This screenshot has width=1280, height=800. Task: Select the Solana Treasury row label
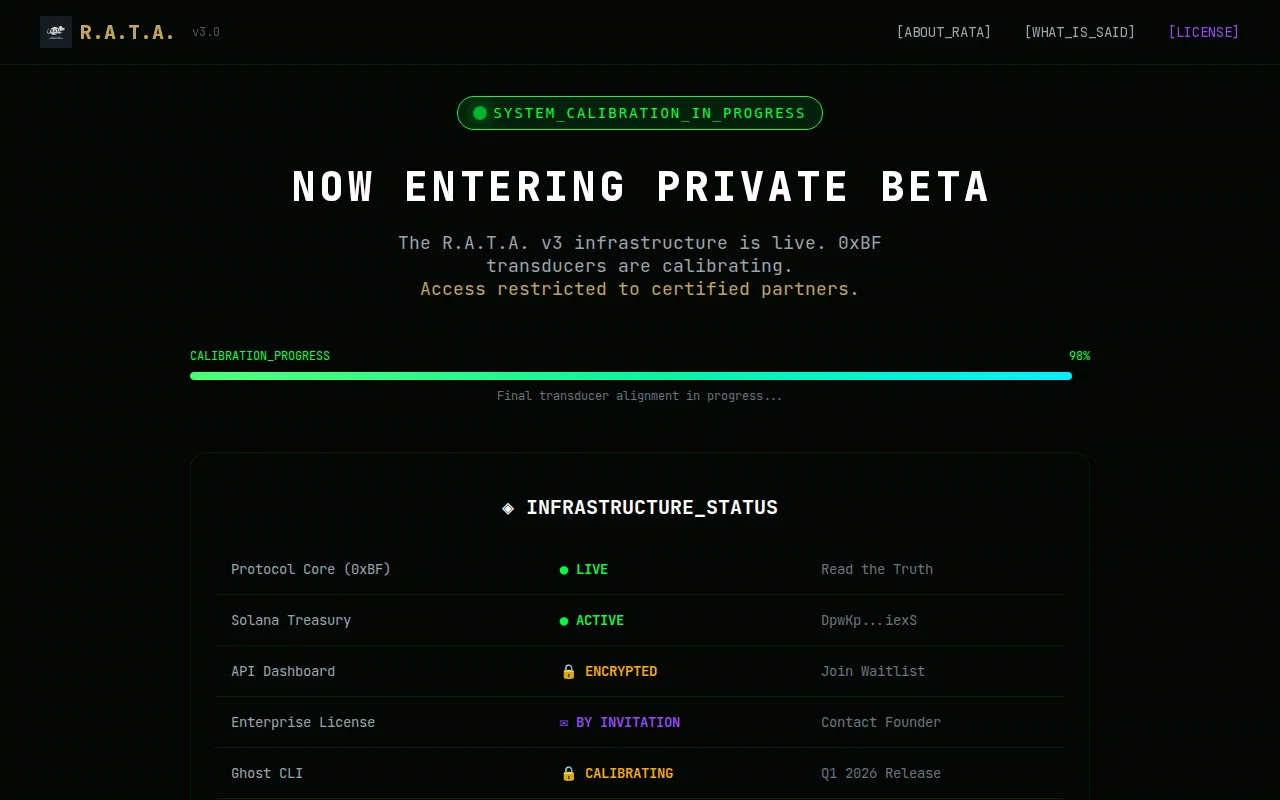coord(291,620)
